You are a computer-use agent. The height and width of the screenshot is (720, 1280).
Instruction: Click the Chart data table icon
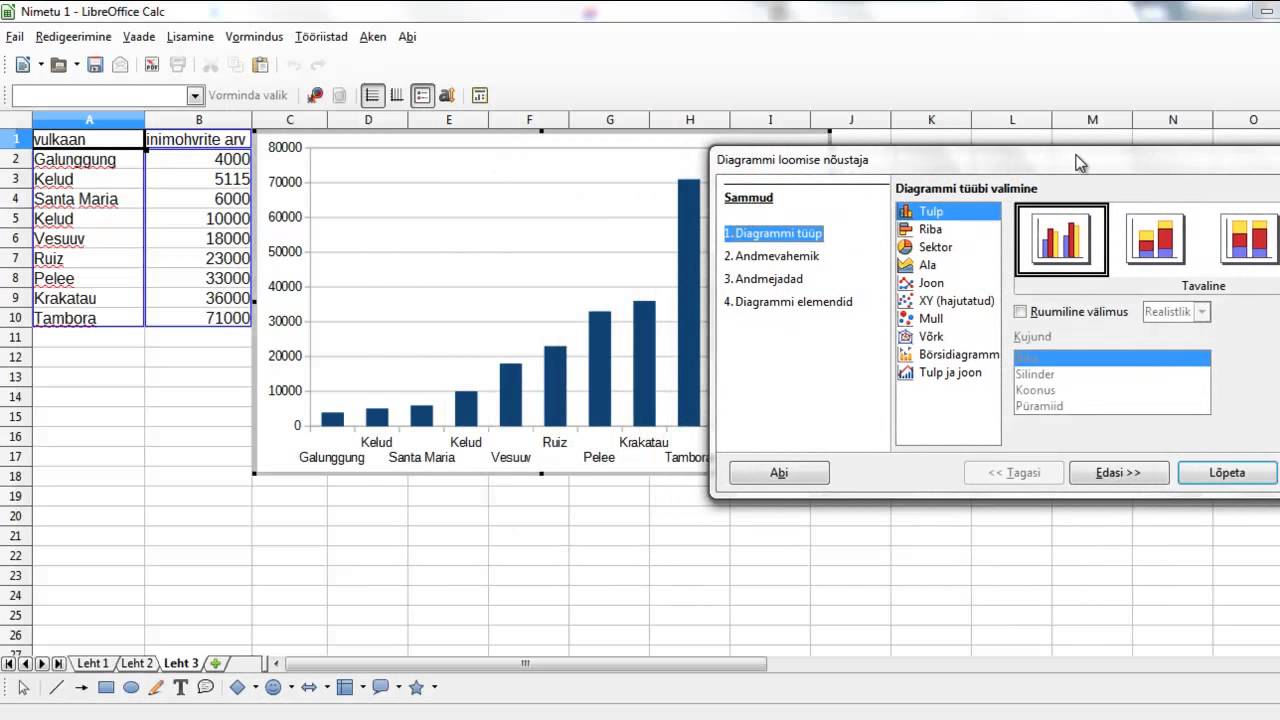pos(480,96)
